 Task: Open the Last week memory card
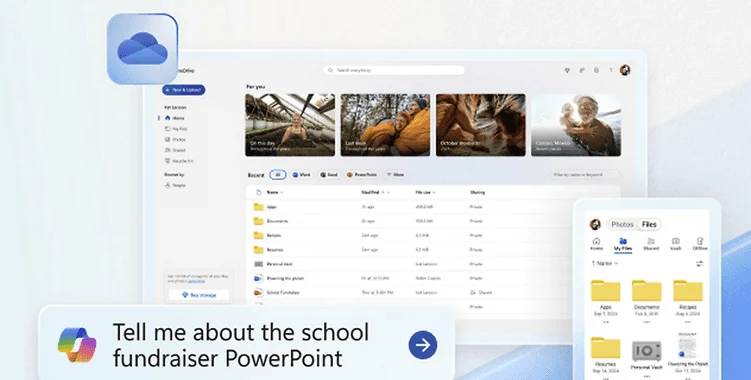tap(385, 125)
